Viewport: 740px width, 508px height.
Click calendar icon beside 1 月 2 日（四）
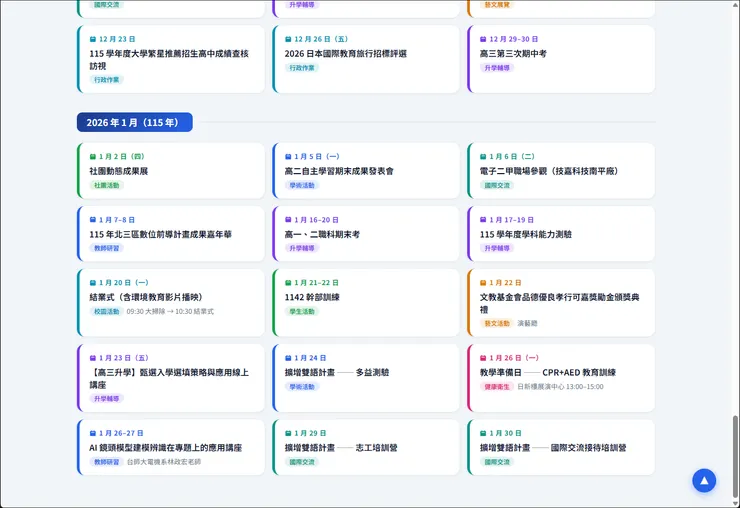pos(93,157)
